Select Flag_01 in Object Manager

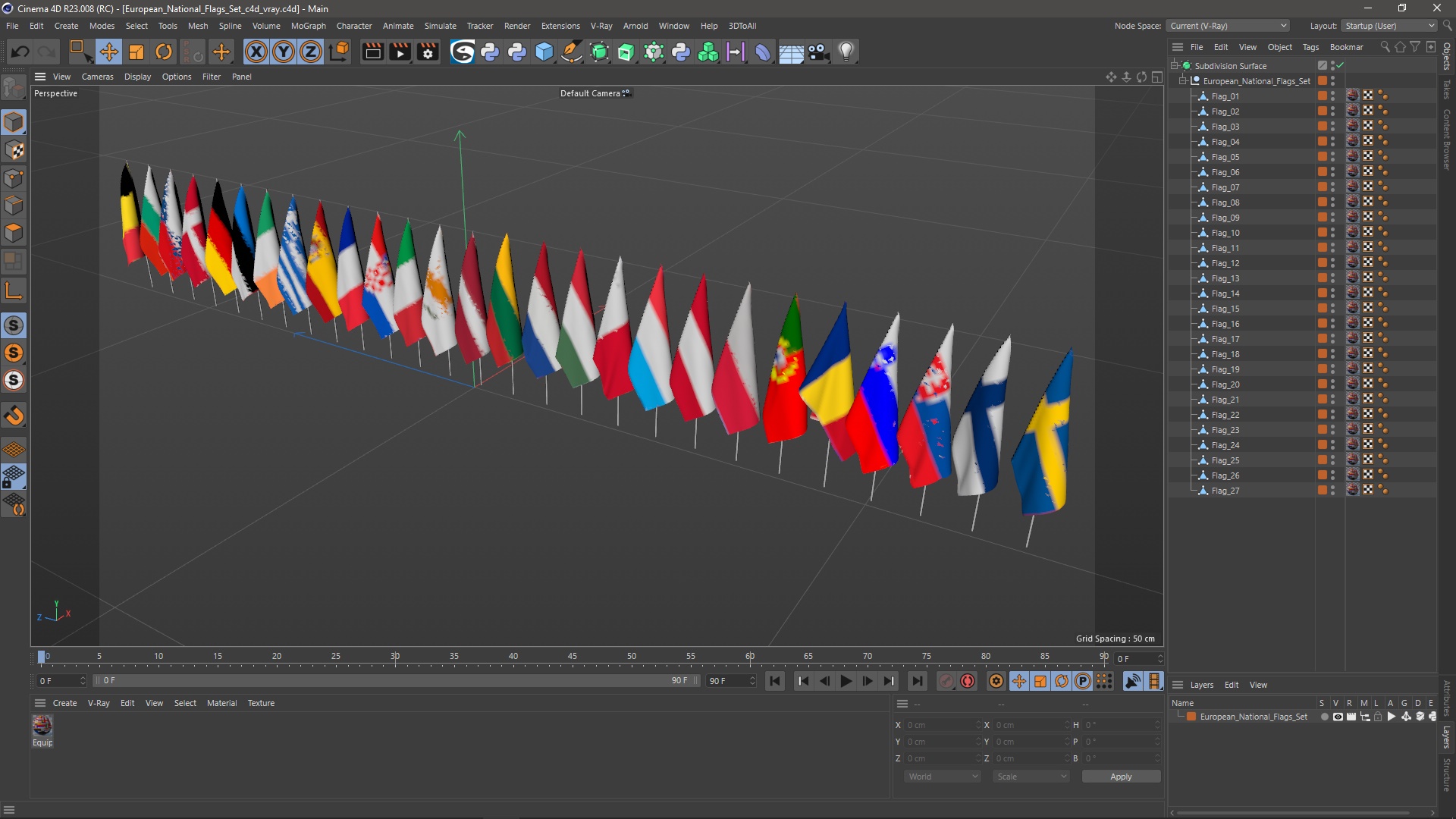(x=1225, y=96)
